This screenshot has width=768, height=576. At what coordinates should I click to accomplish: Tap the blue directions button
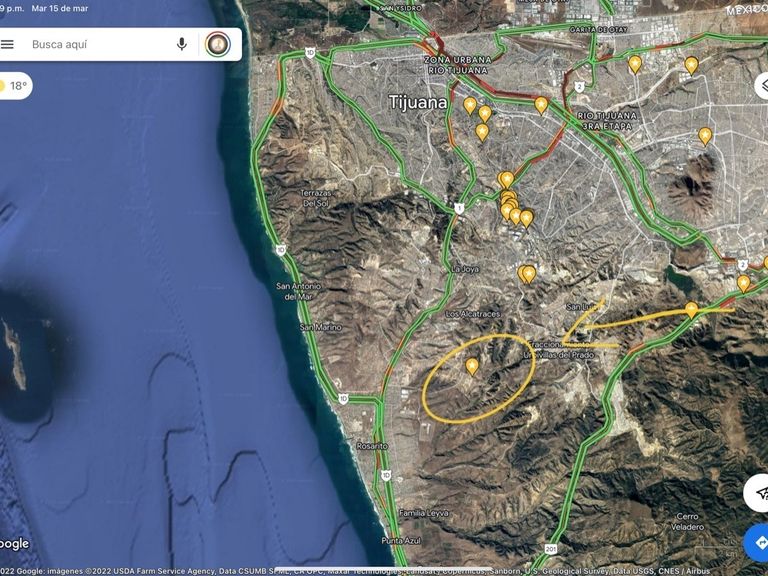click(757, 543)
